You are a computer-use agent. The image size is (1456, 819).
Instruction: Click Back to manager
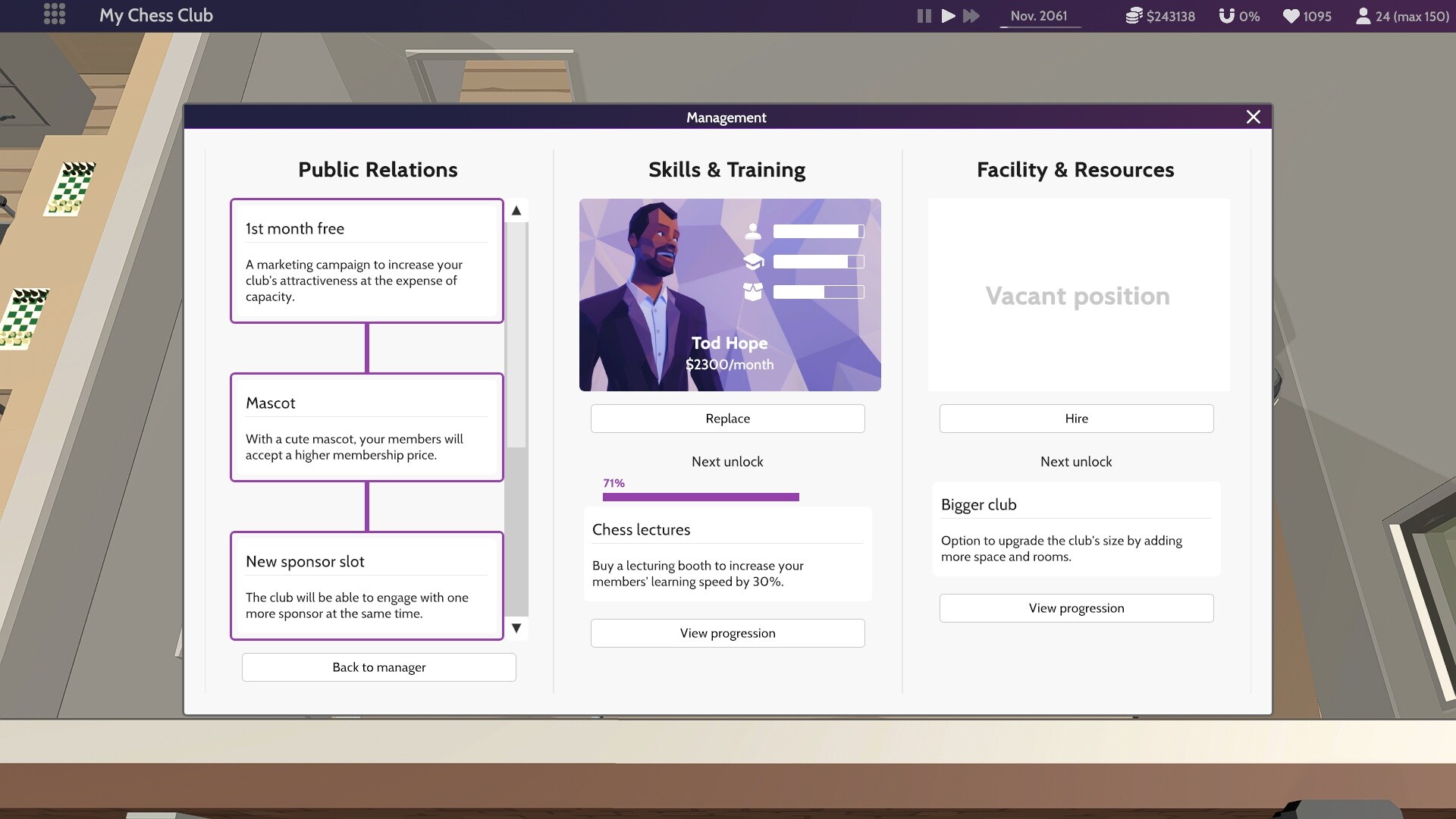click(378, 667)
